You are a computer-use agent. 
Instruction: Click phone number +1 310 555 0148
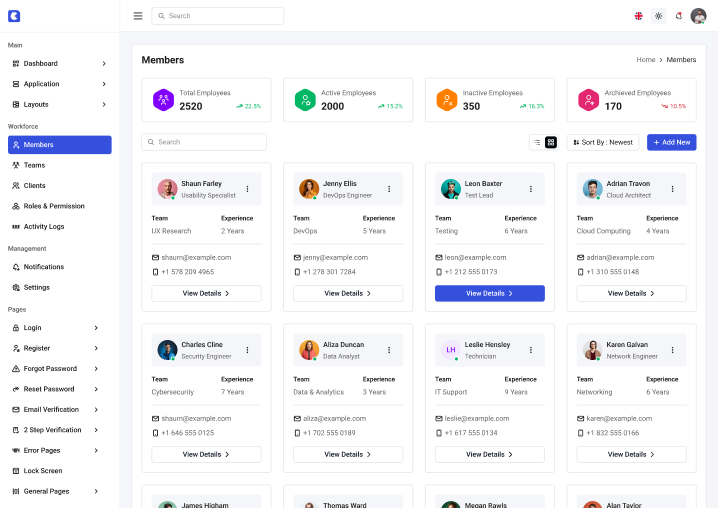pyautogui.click(x=613, y=272)
